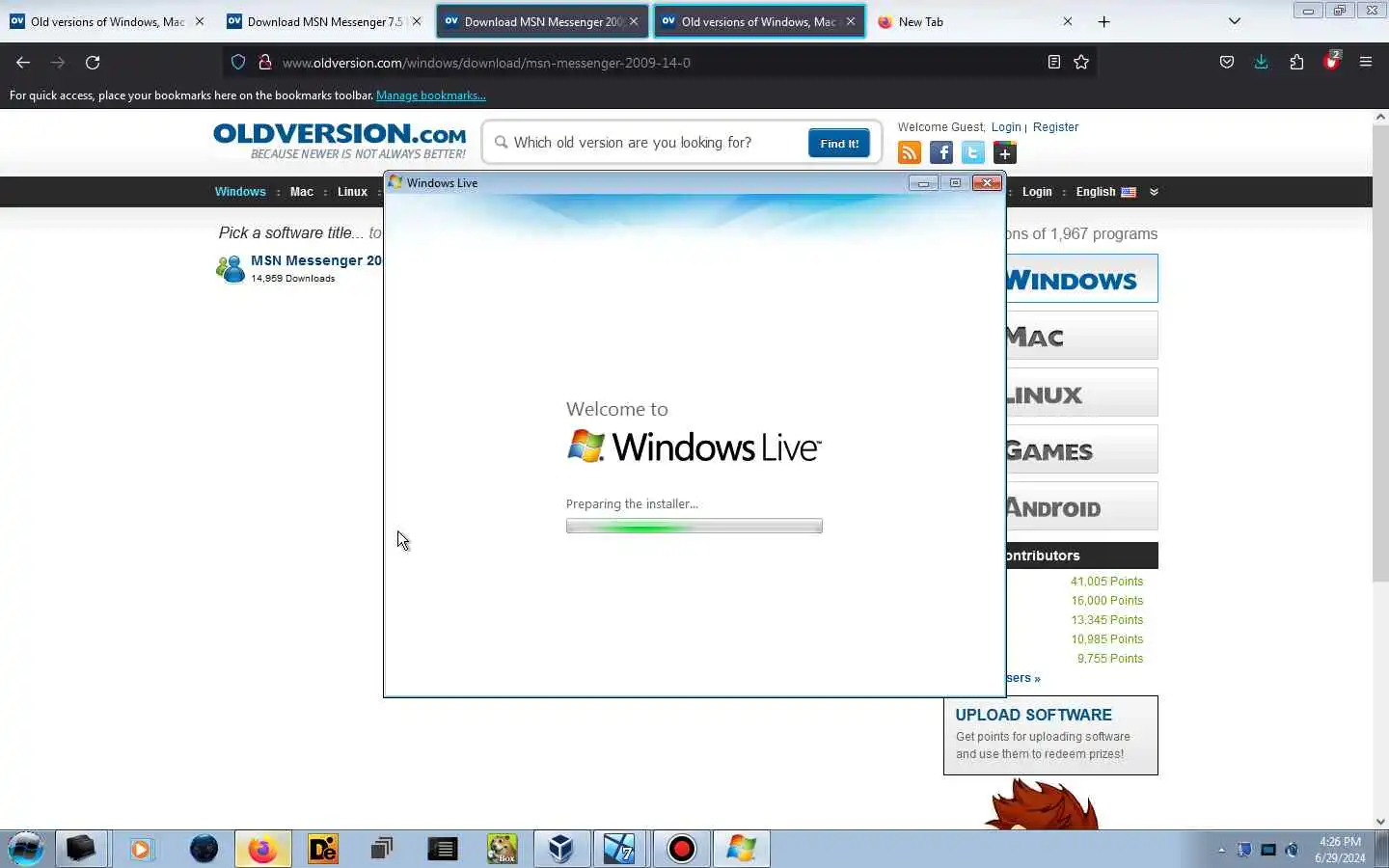Open tracking protection shield icon

238,63
